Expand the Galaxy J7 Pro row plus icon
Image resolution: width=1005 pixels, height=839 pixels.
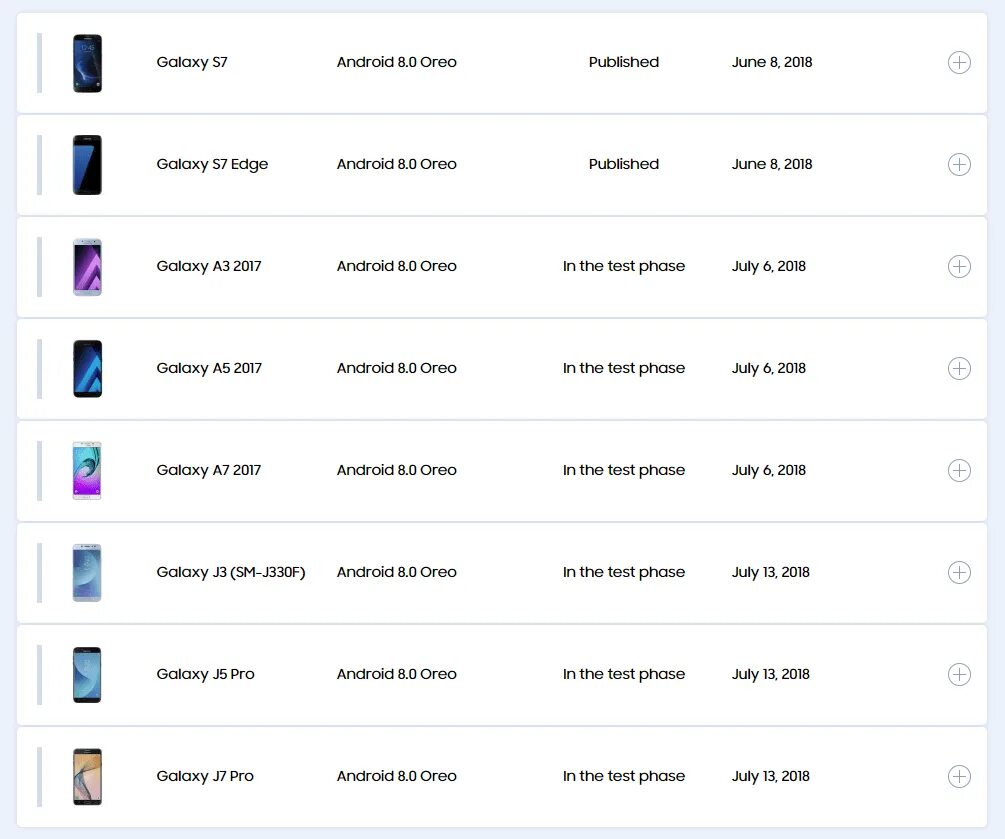[x=959, y=776]
